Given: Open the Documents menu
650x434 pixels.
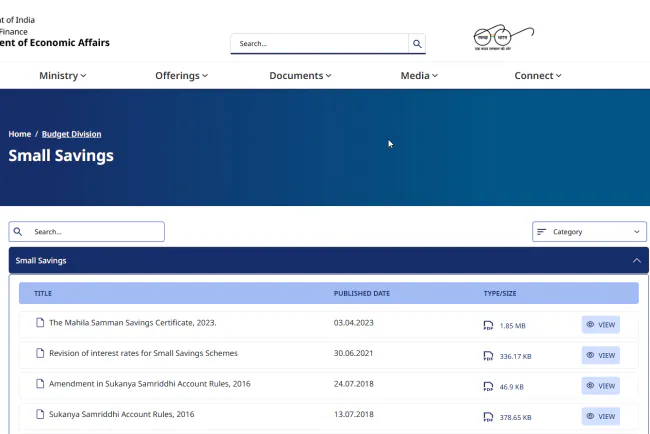Looking at the screenshot, I should tap(300, 75).
